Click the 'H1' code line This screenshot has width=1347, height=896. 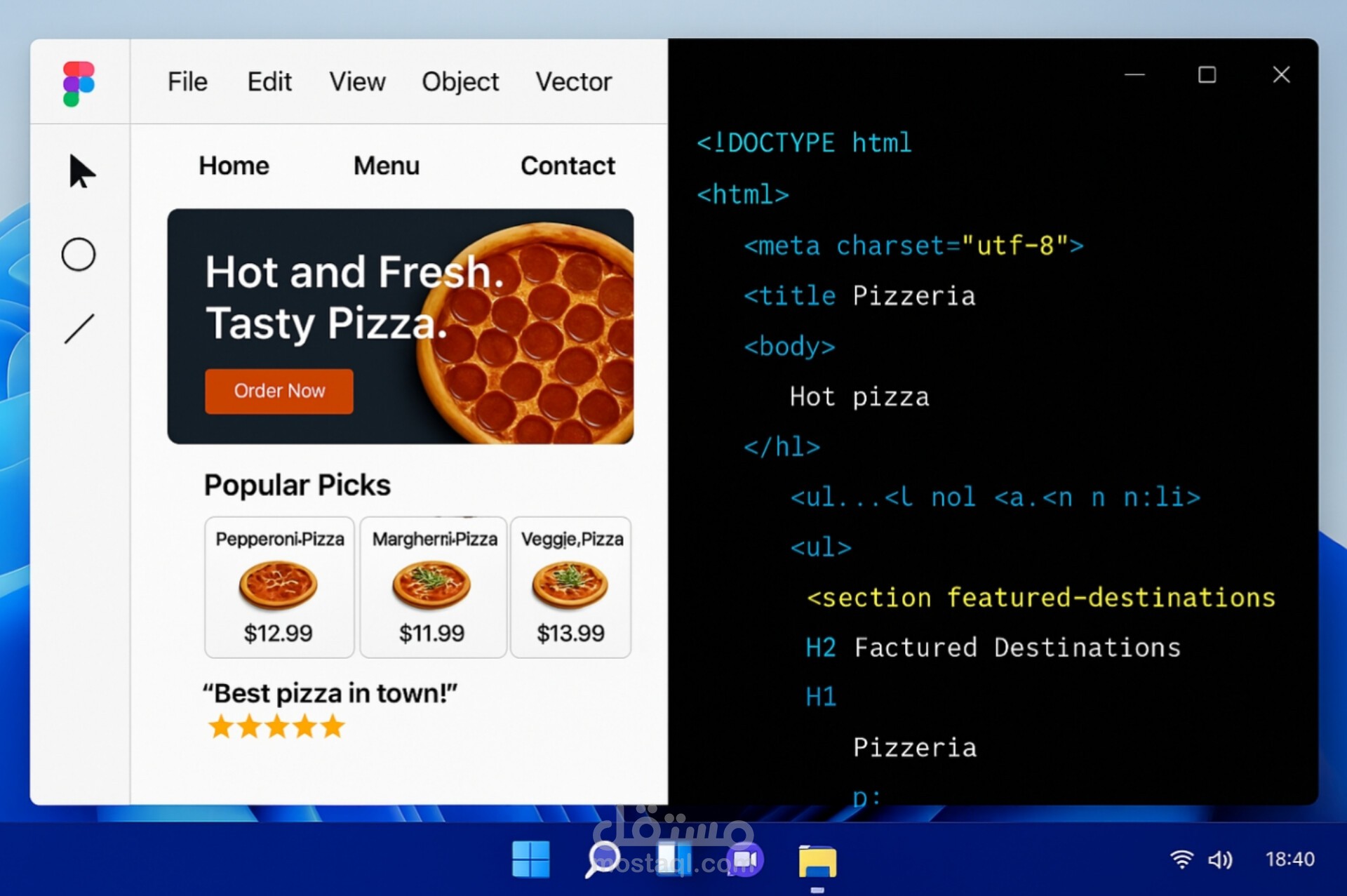pyautogui.click(x=821, y=697)
